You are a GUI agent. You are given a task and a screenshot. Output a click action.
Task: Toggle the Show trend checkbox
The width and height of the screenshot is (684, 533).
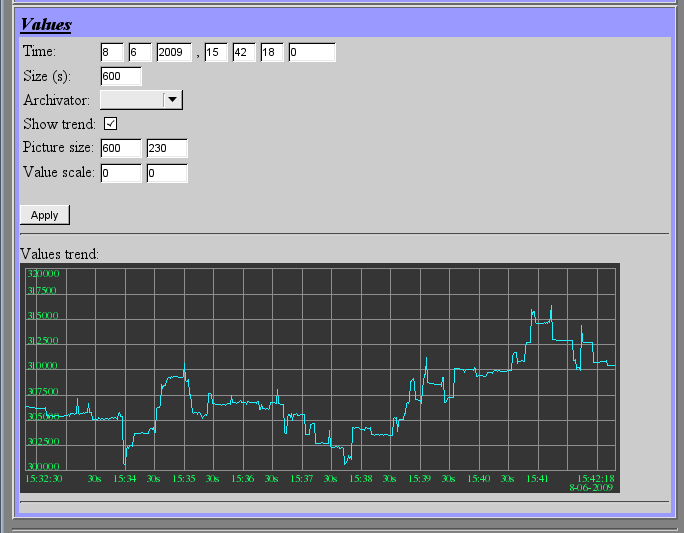pyautogui.click(x=111, y=124)
